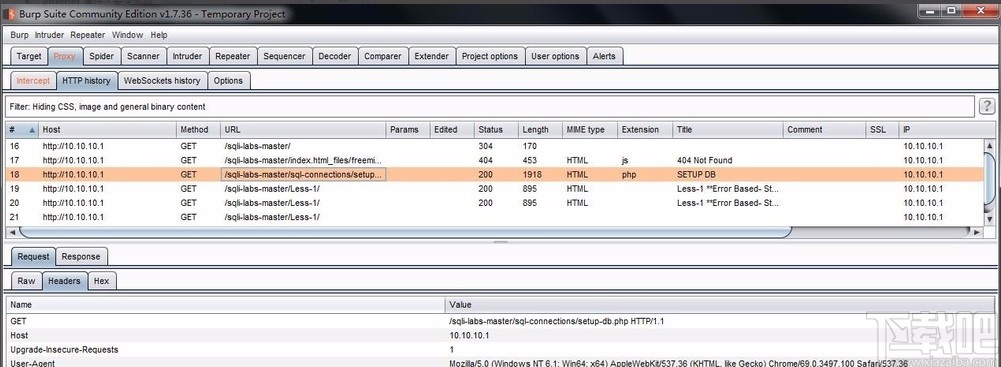Viewport: 1001px width, 367px height.
Task: Sort history by the Params column
Action: [408, 130]
